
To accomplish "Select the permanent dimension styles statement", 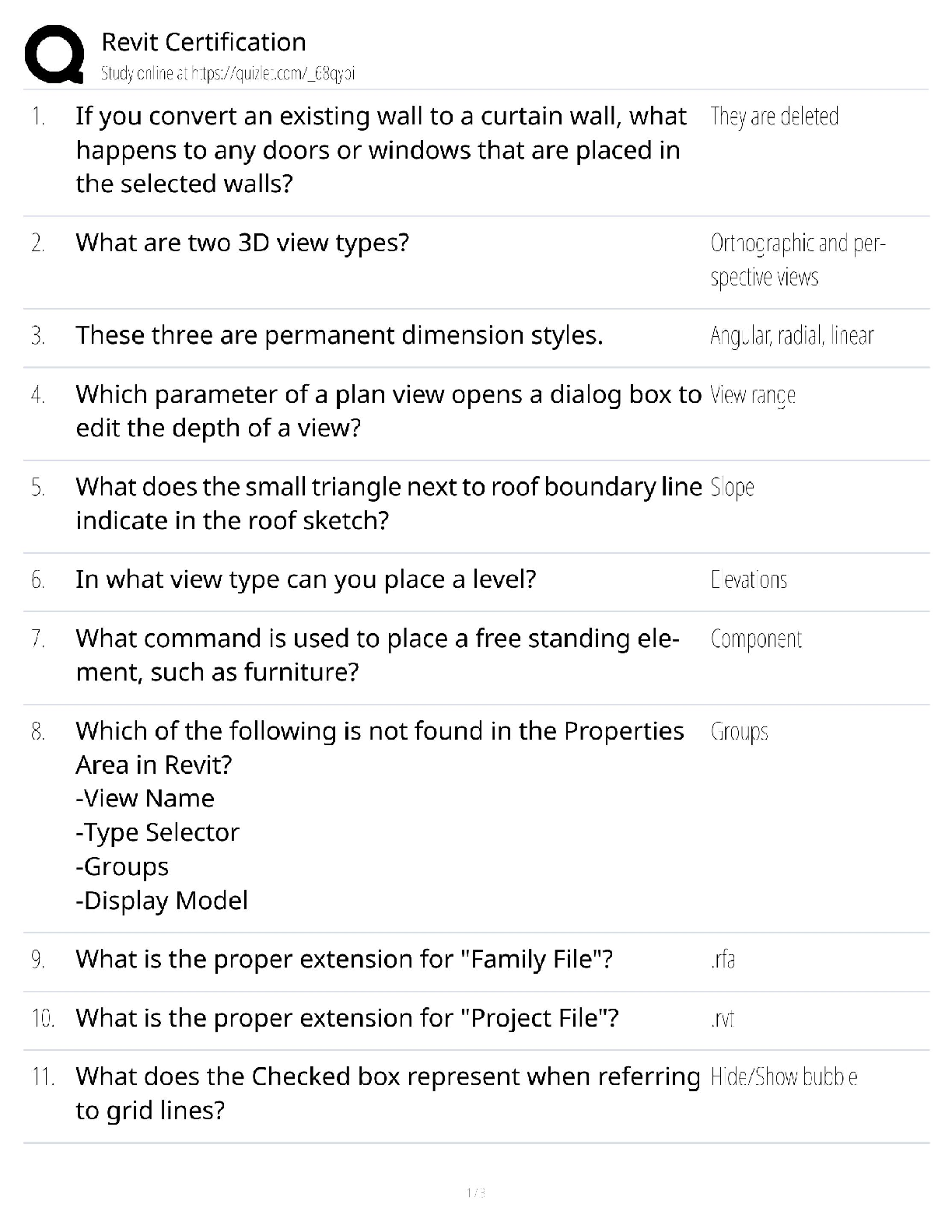I will (x=339, y=335).
